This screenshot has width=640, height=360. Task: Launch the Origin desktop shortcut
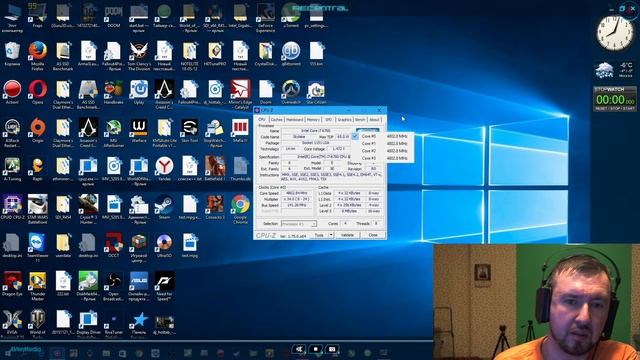[x=37, y=129]
